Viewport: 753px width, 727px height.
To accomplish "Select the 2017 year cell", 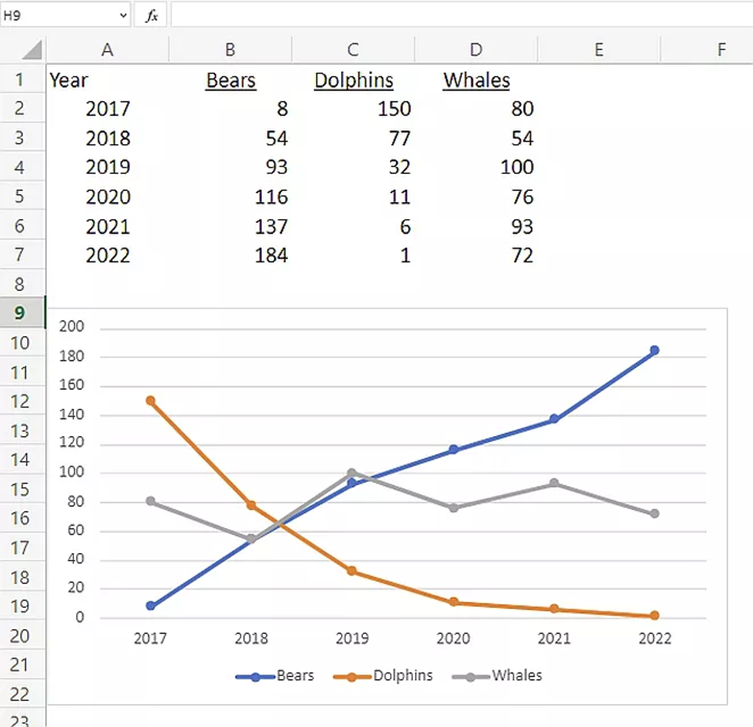I will [108, 109].
